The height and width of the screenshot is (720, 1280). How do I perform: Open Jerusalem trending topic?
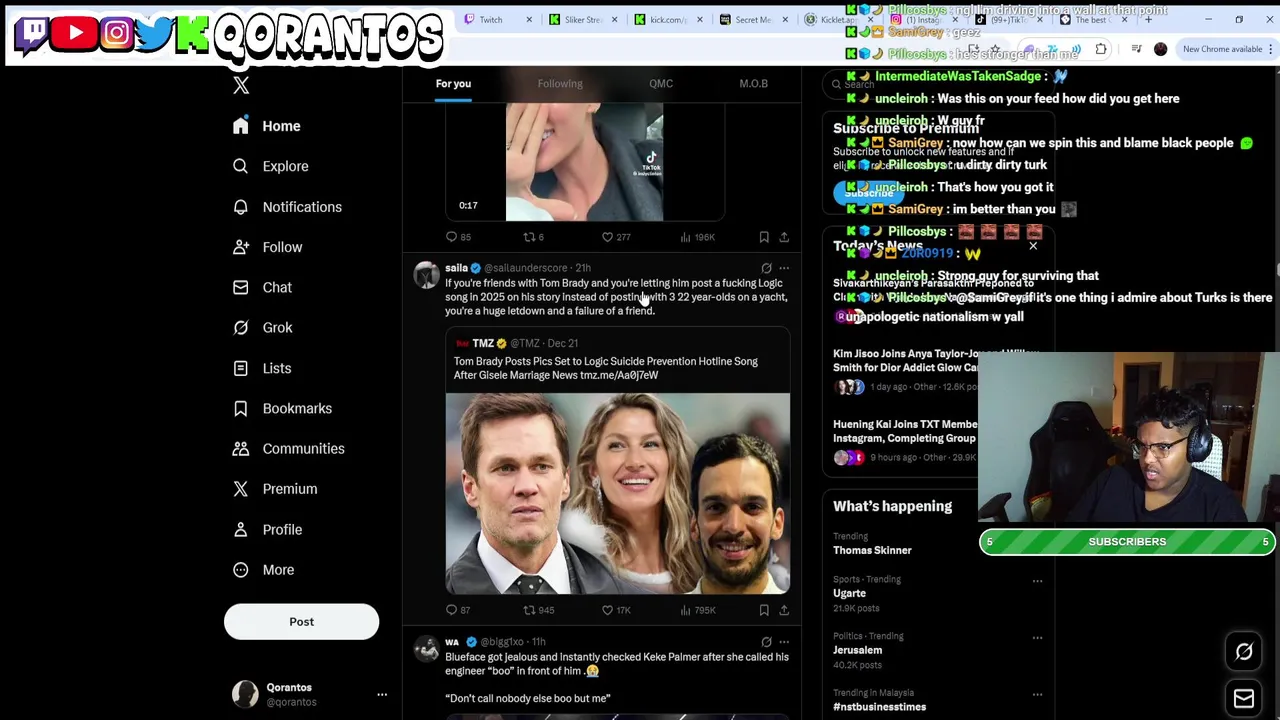[857, 650]
